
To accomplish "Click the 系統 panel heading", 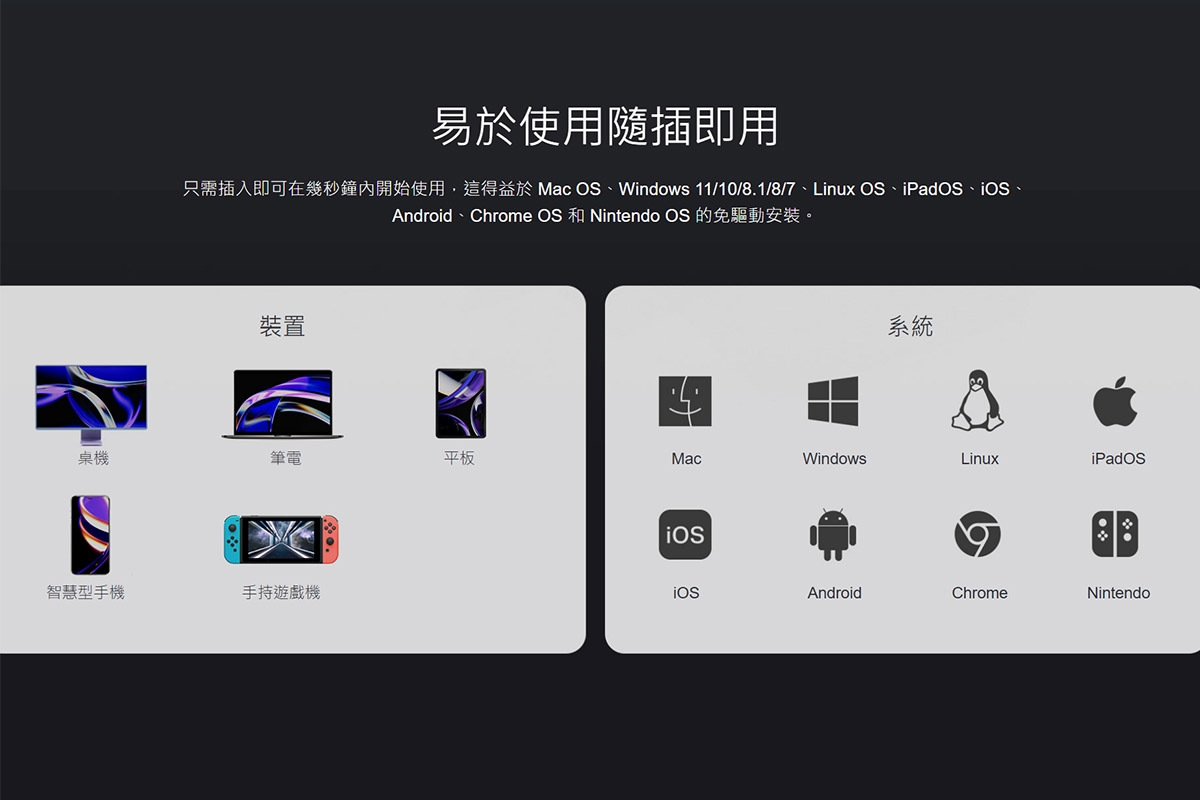I will click(910, 326).
